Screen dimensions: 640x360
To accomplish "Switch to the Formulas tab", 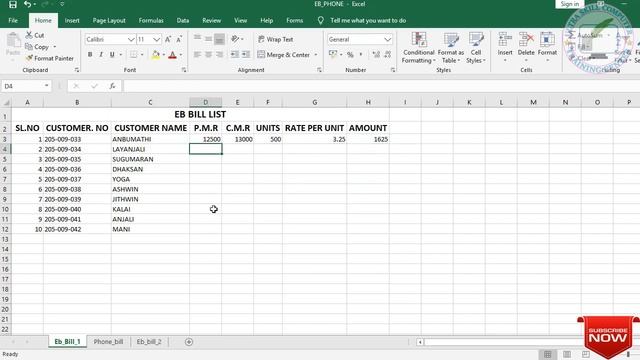I will click(151, 20).
